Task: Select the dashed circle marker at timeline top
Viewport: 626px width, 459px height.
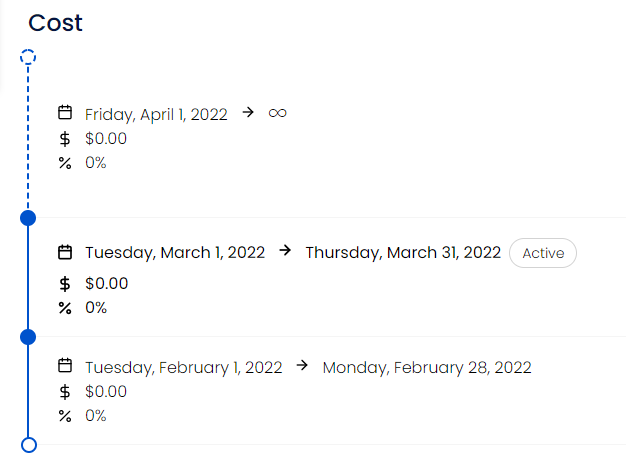Action: click(x=28, y=57)
